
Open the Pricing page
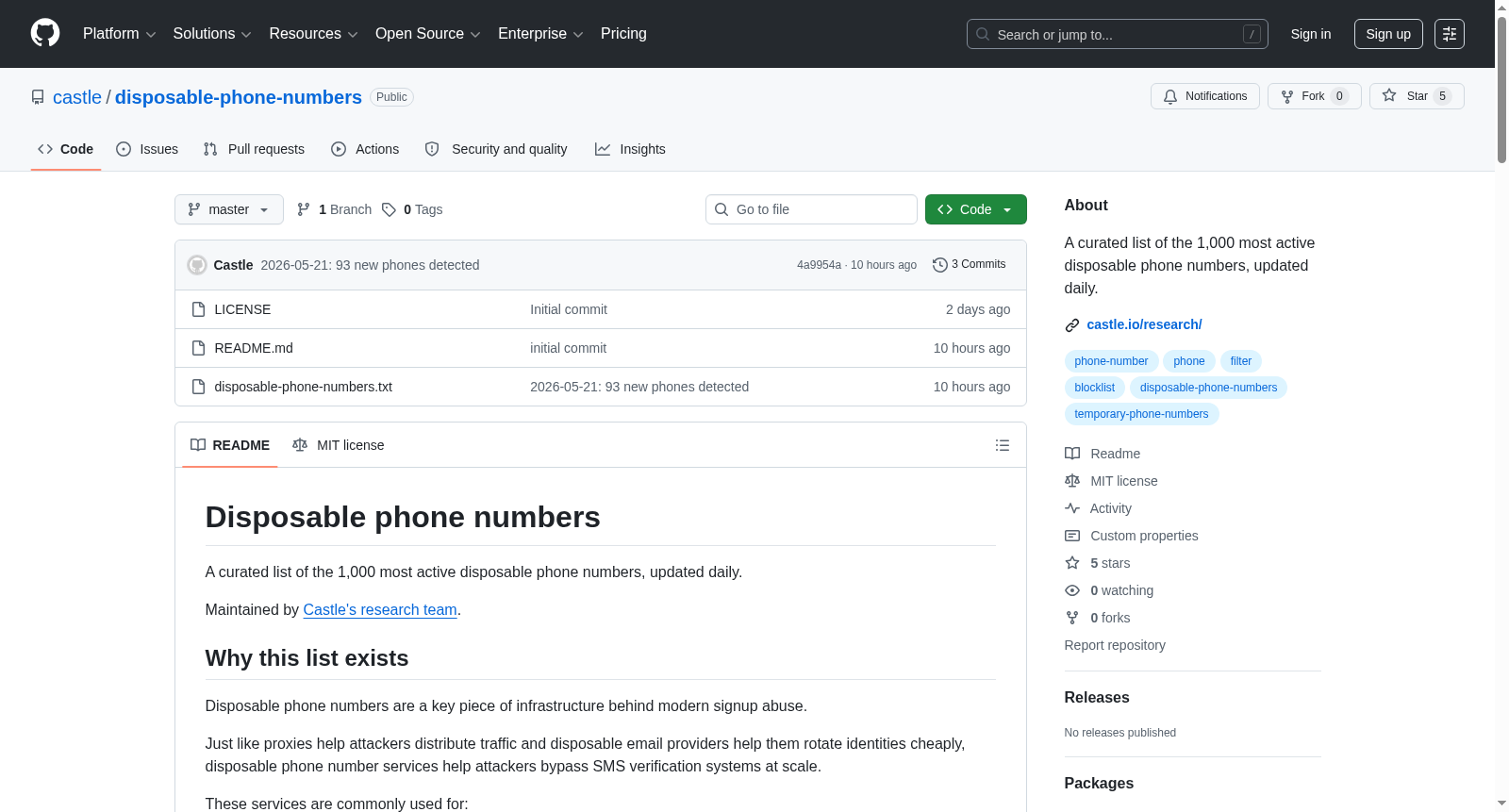pyautogui.click(x=623, y=34)
